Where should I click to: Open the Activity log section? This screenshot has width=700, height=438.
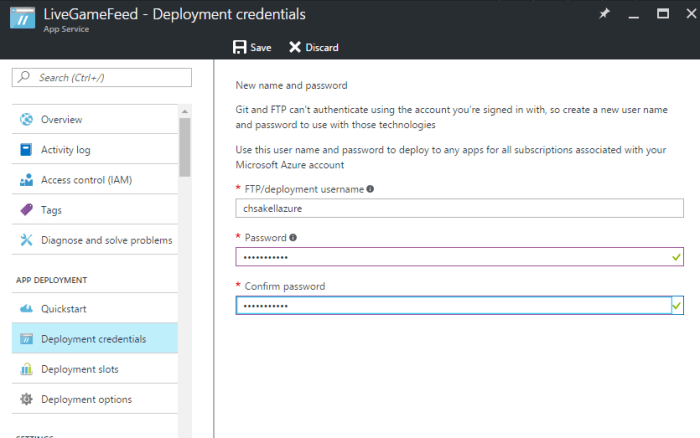(x=95, y=150)
